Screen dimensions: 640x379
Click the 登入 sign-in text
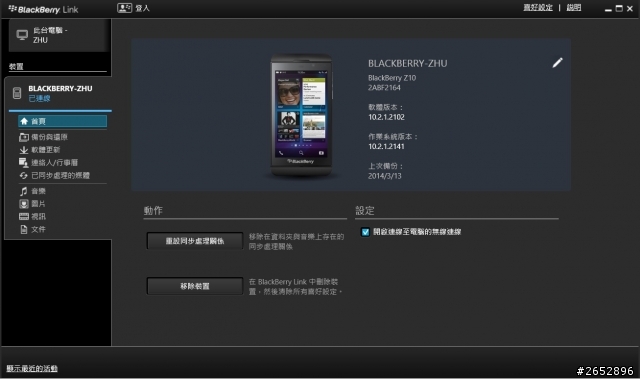142,8
